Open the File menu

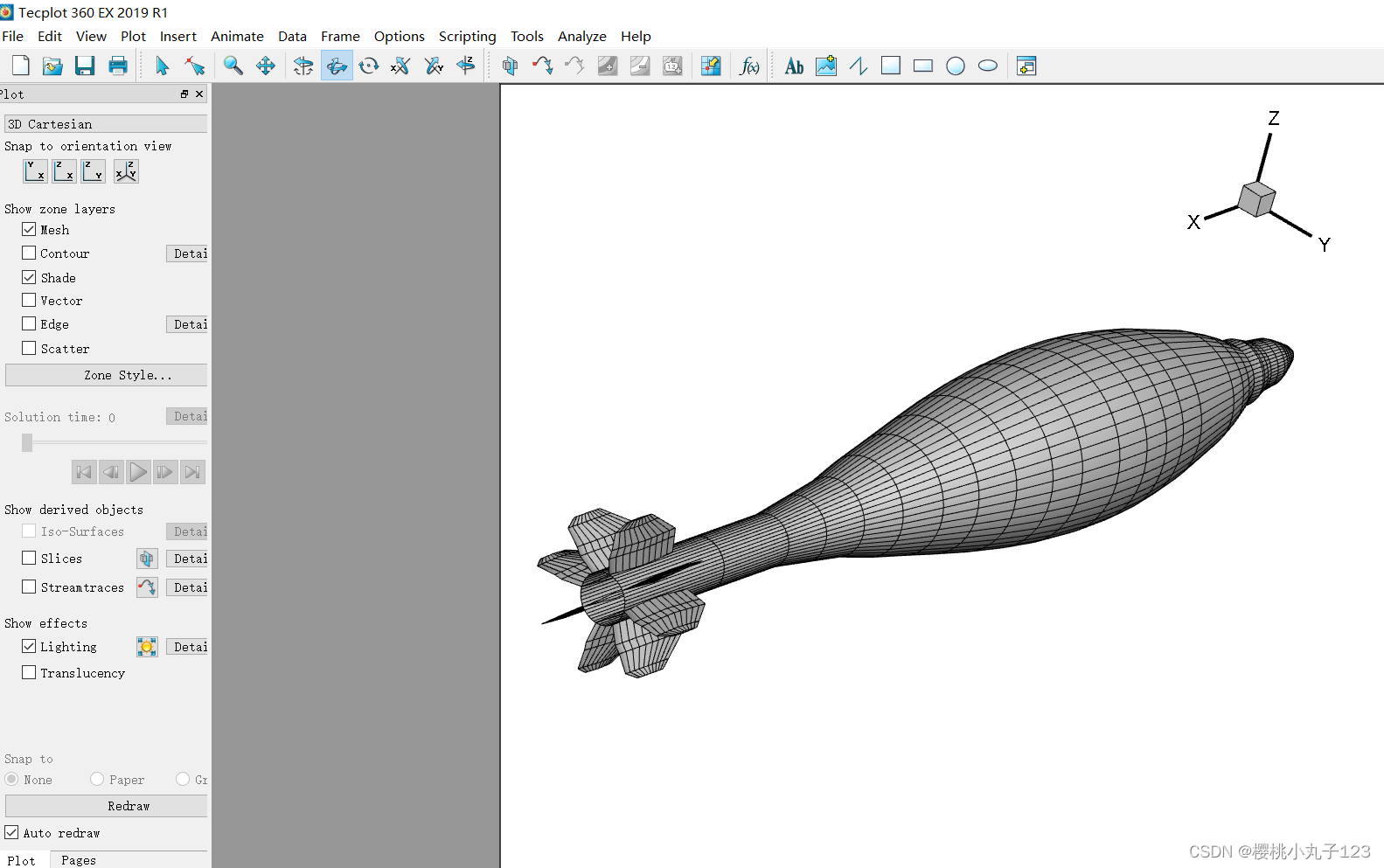pos(13,36)
